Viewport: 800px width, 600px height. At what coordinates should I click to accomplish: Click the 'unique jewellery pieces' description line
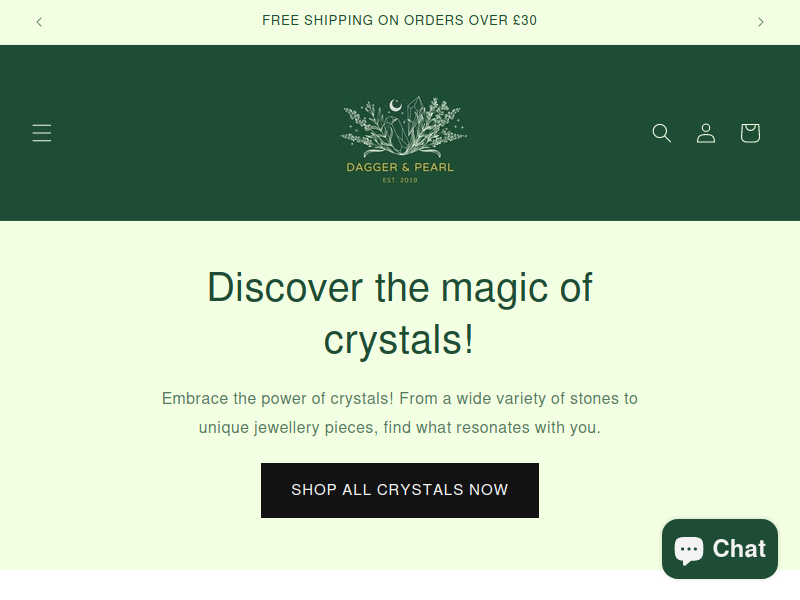pyautogui.click(x=400, y=428)
